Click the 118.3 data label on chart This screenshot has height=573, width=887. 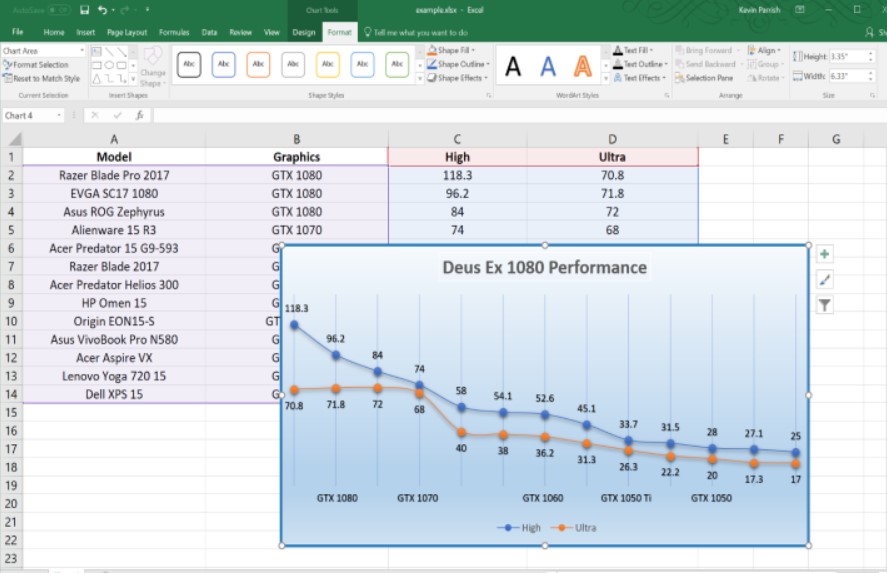point(296,308)
